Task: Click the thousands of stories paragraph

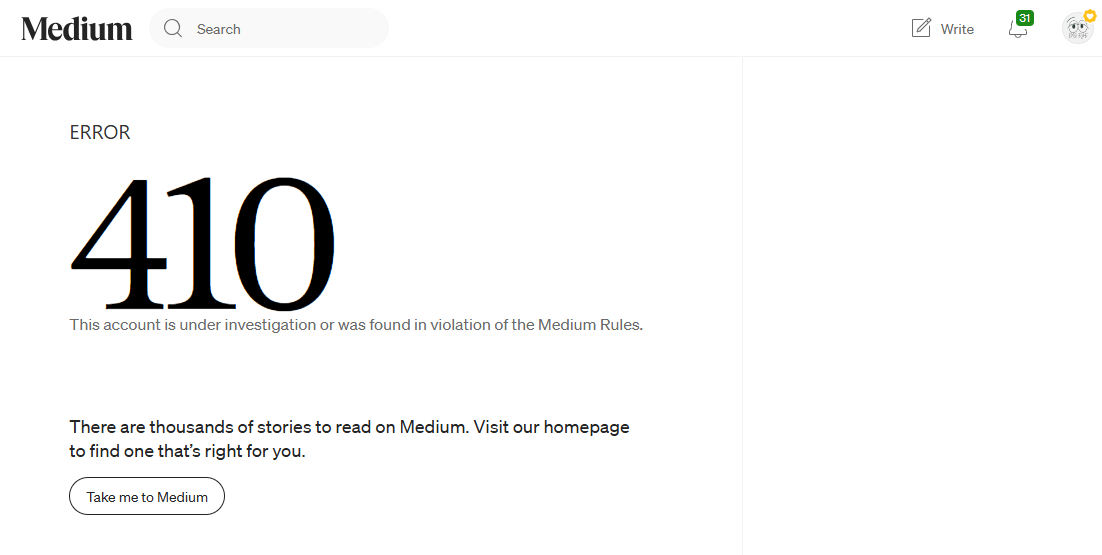Action: tap(349, 438)
